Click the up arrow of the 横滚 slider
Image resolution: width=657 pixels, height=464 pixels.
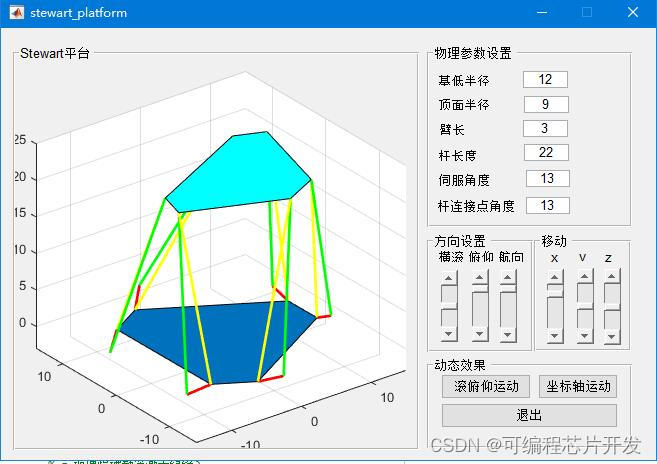[449, 278]
